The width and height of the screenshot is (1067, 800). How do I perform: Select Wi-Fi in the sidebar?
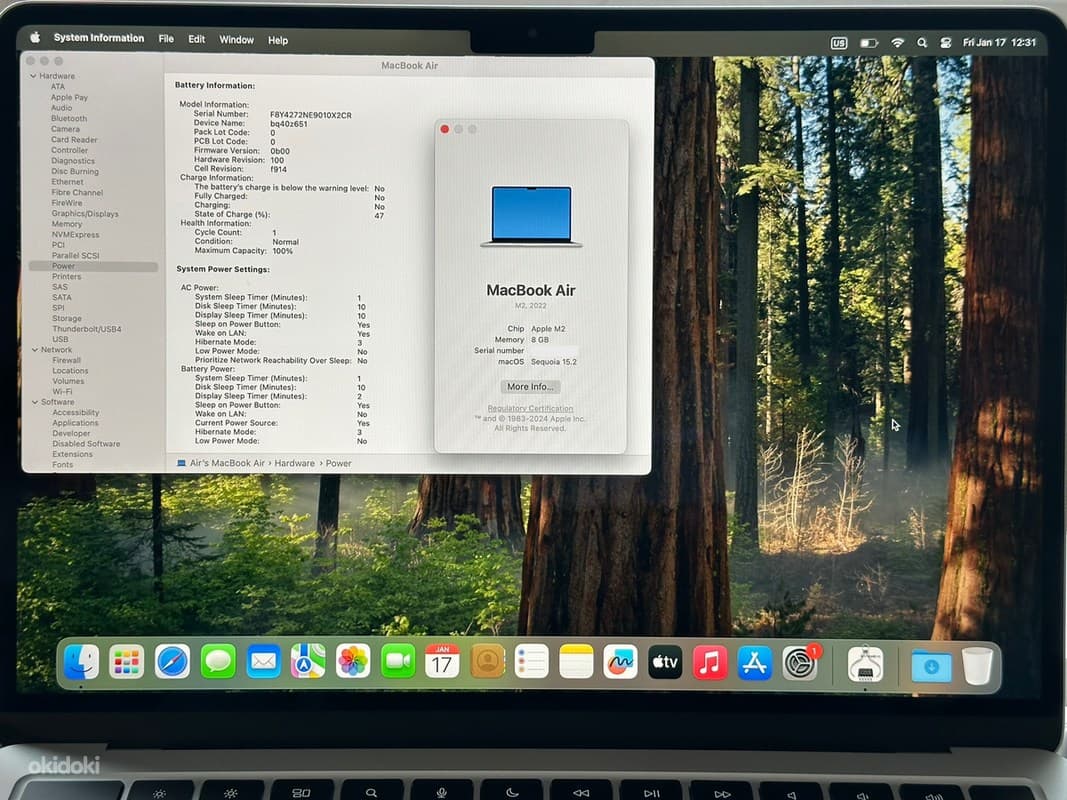tap(62, 392)
